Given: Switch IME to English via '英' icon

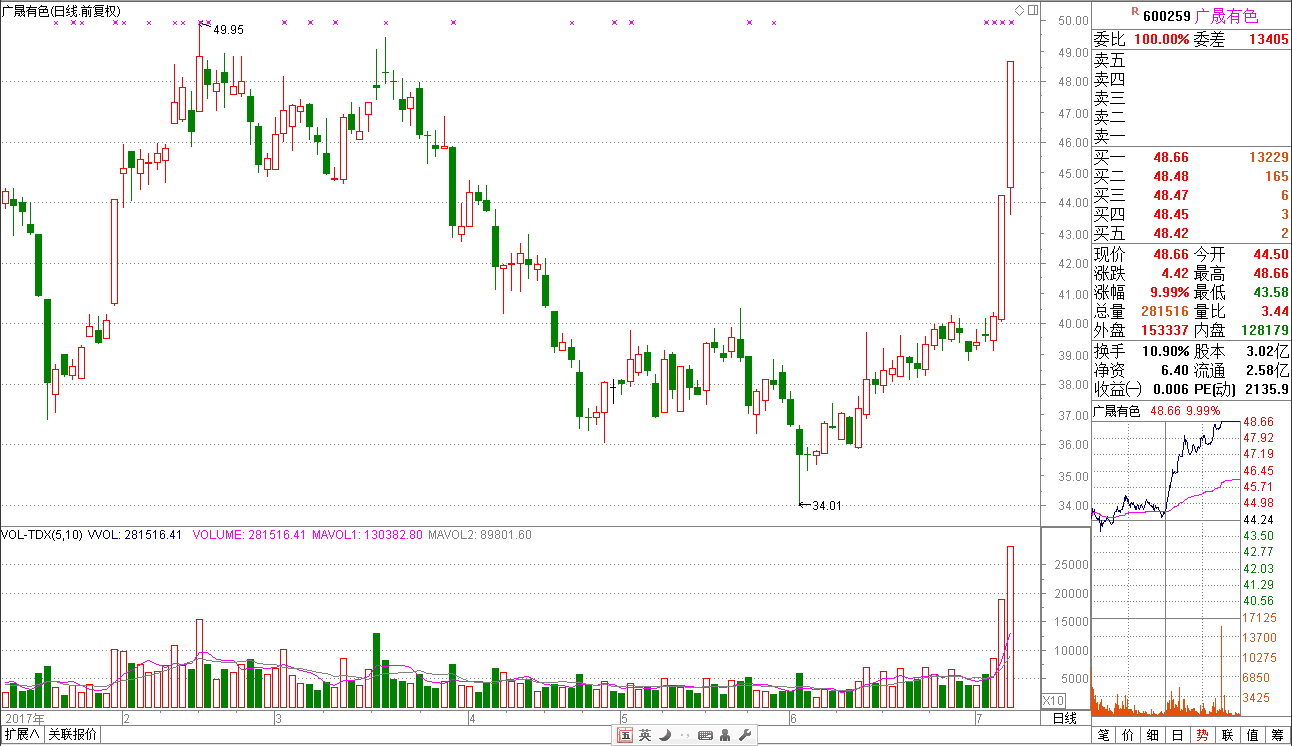Looking at the screenshot, I should pos(645,736).
